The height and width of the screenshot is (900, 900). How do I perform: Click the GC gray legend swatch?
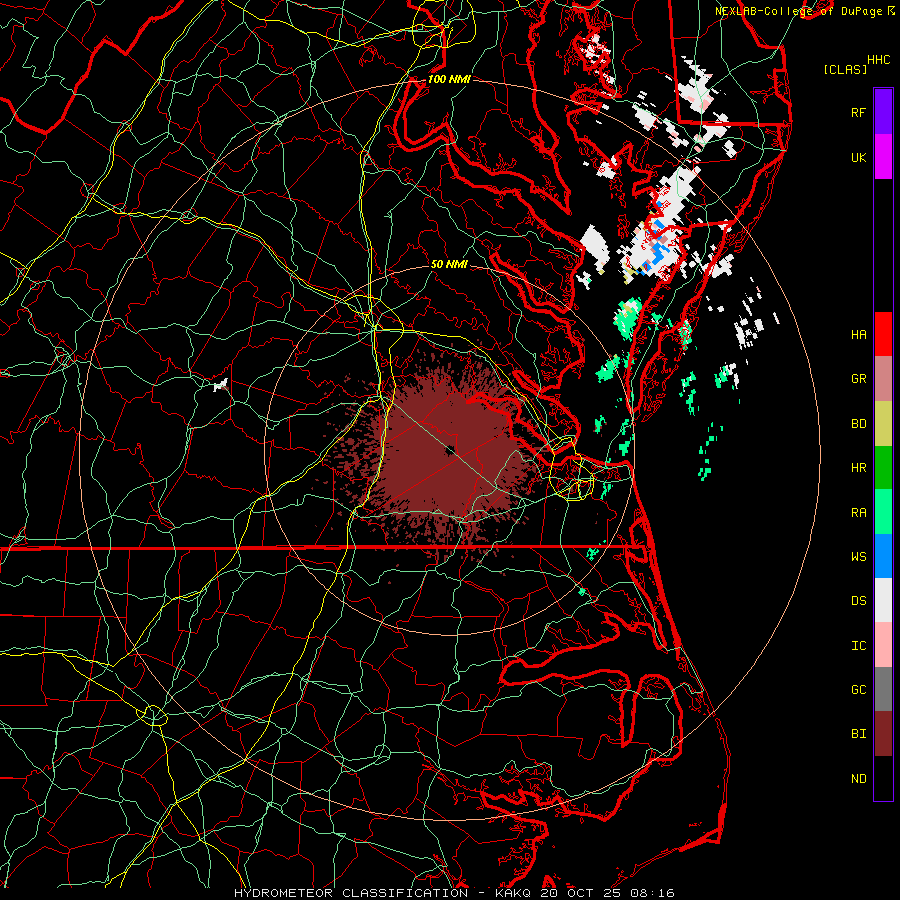(883, 689)
